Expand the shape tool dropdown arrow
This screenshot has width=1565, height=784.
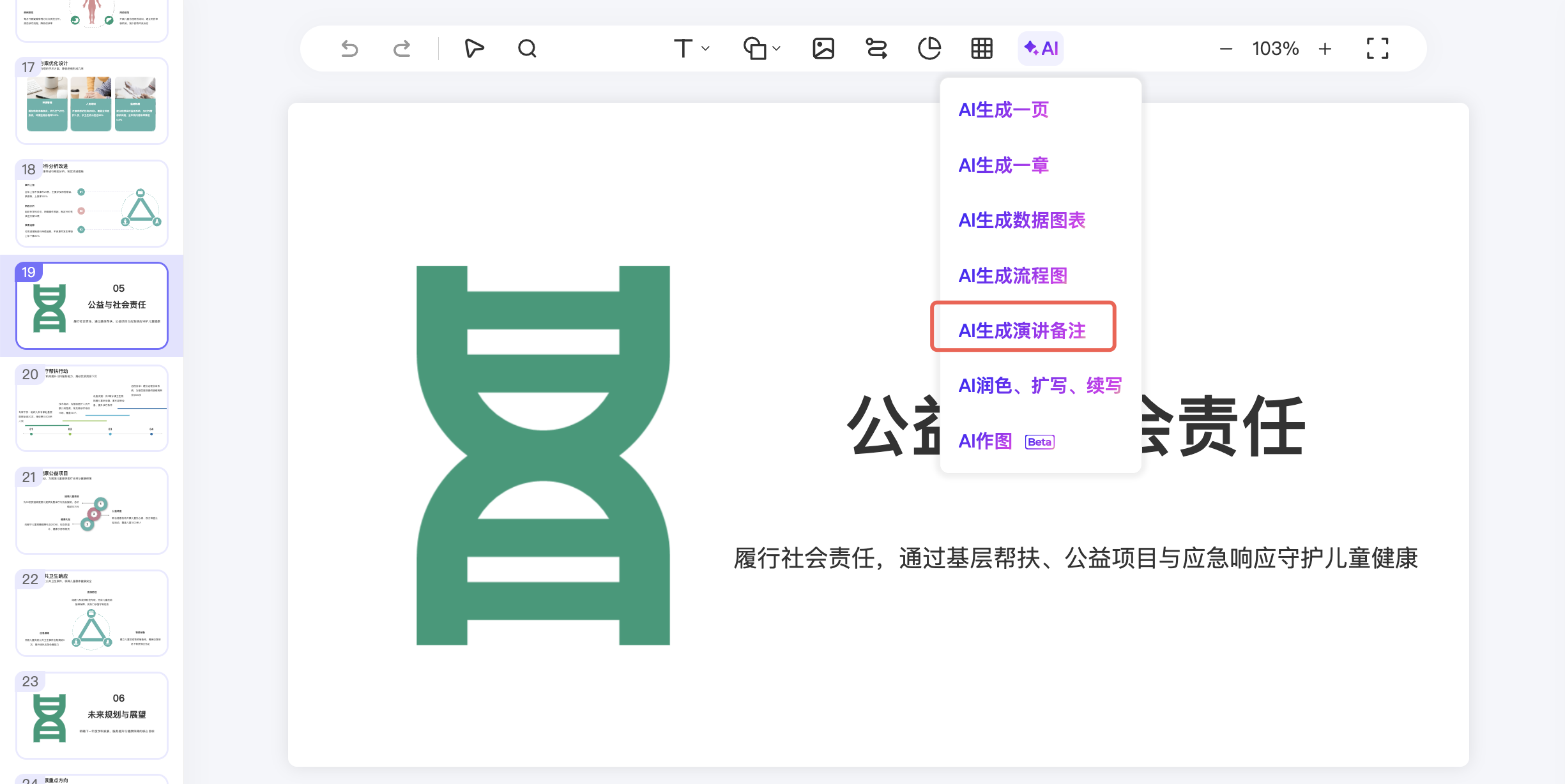777,49
